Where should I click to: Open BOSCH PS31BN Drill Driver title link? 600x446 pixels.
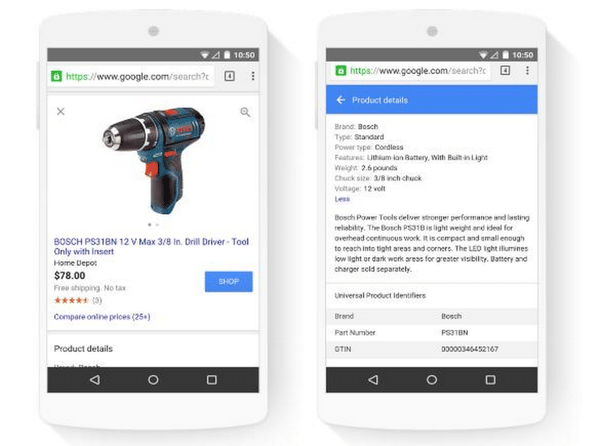[151, 247]
